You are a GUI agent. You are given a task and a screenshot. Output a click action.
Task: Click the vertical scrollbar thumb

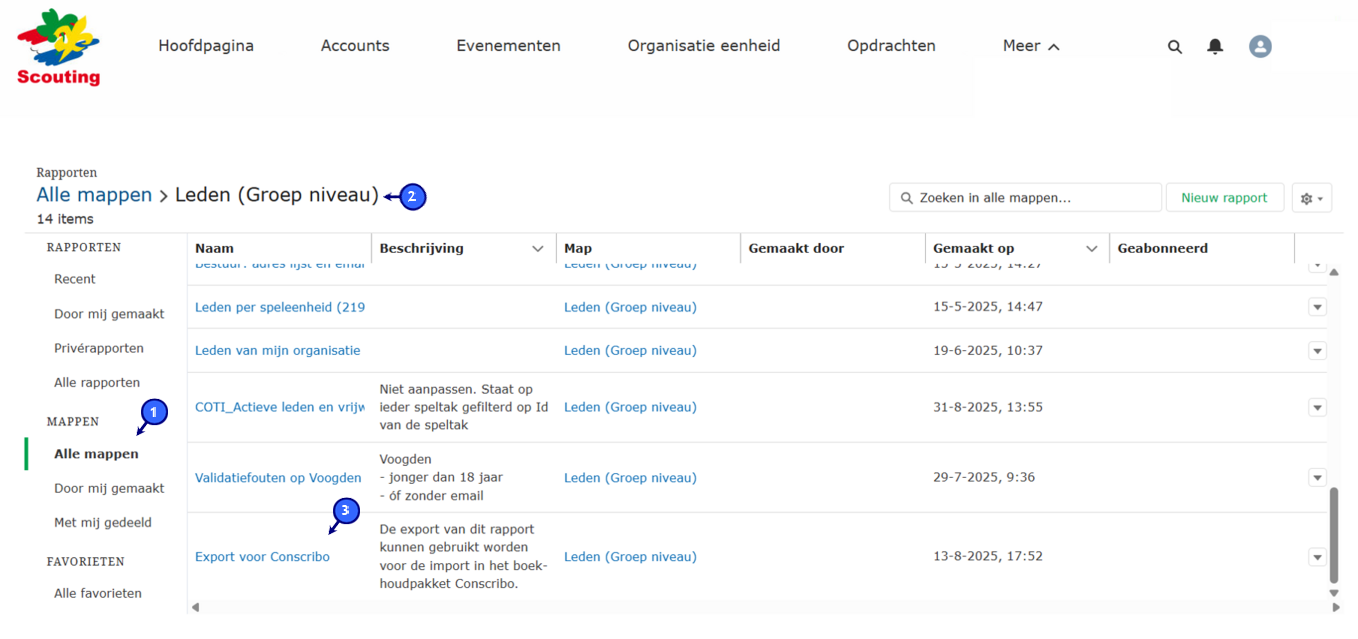pos(1333,535)
